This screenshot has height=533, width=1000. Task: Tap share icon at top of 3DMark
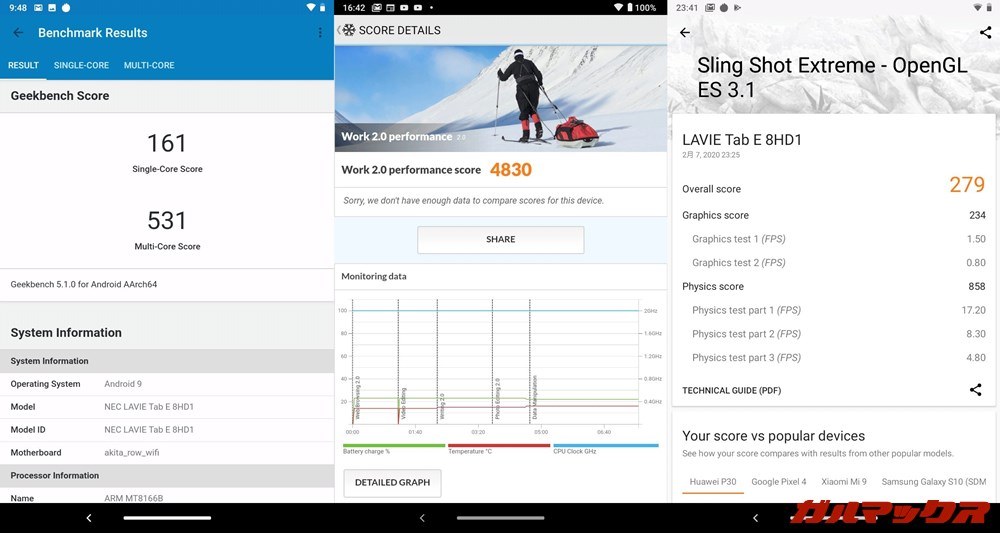(x=985, y=33)
